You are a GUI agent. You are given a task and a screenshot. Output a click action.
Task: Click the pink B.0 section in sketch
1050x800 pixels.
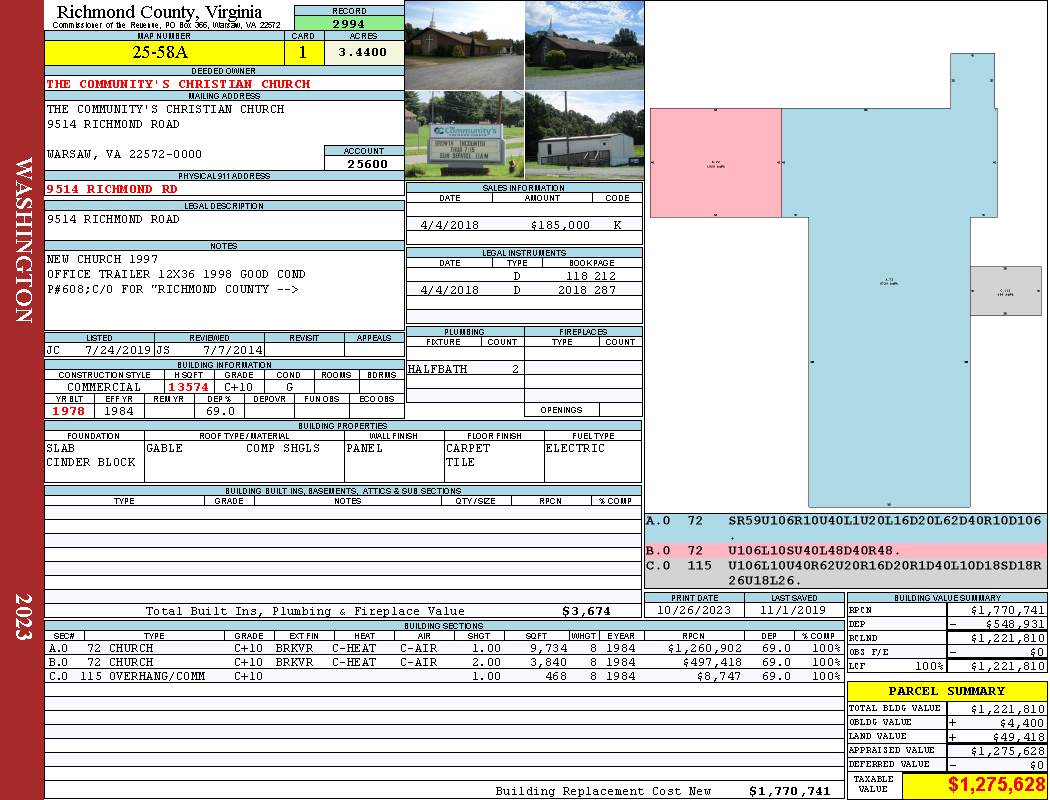point(715,162)
